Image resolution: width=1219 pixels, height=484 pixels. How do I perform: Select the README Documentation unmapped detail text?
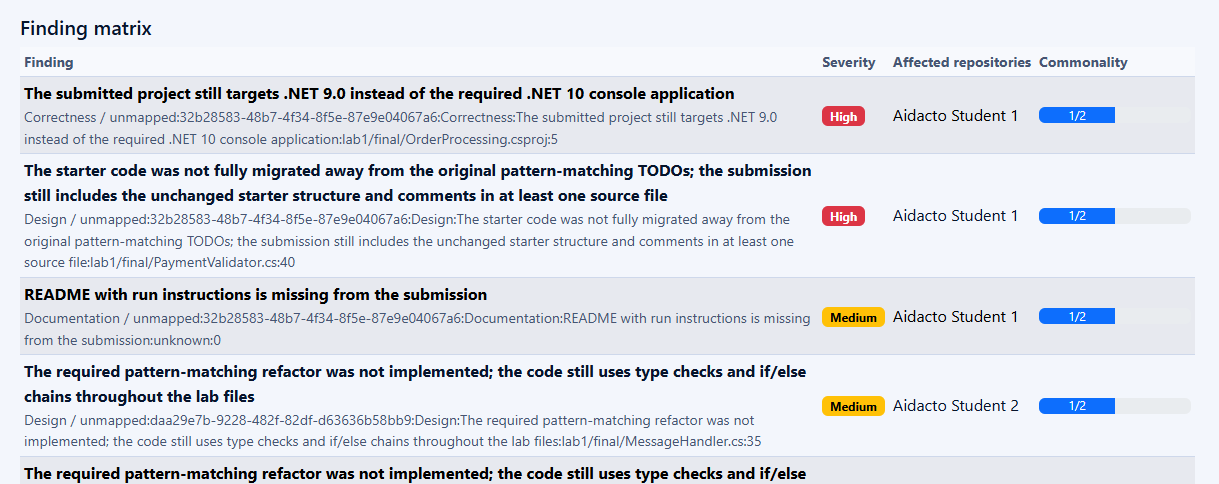click(417, 329)
